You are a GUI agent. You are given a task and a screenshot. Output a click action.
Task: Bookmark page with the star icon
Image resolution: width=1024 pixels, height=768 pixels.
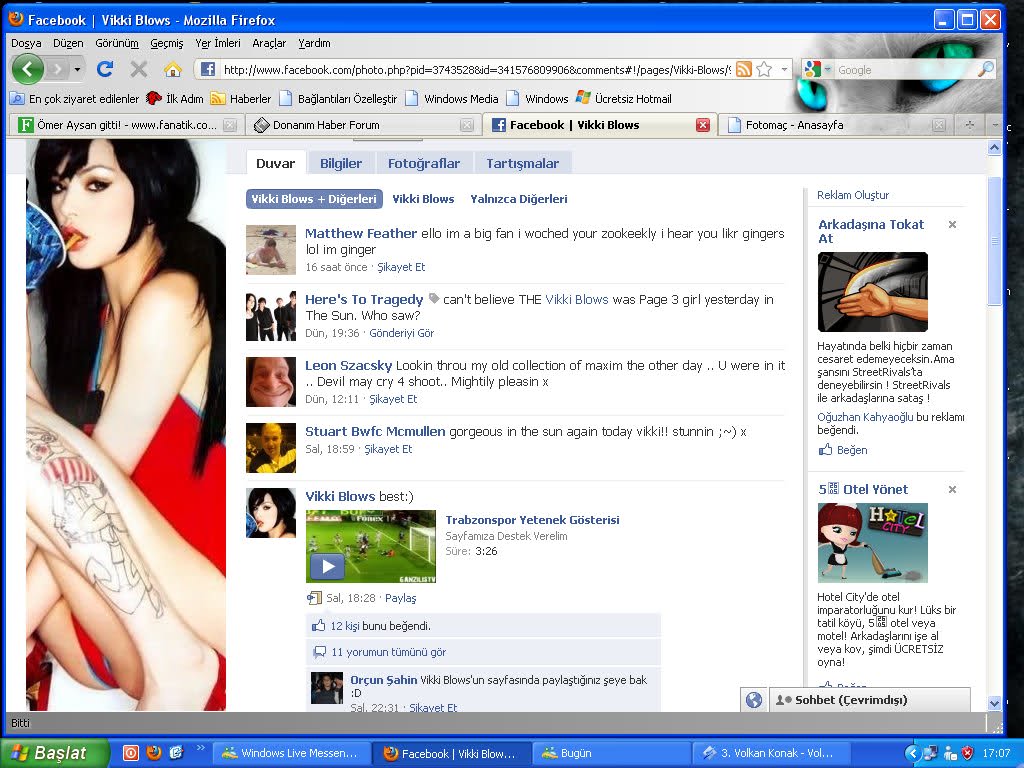click(x=764, y=69)
